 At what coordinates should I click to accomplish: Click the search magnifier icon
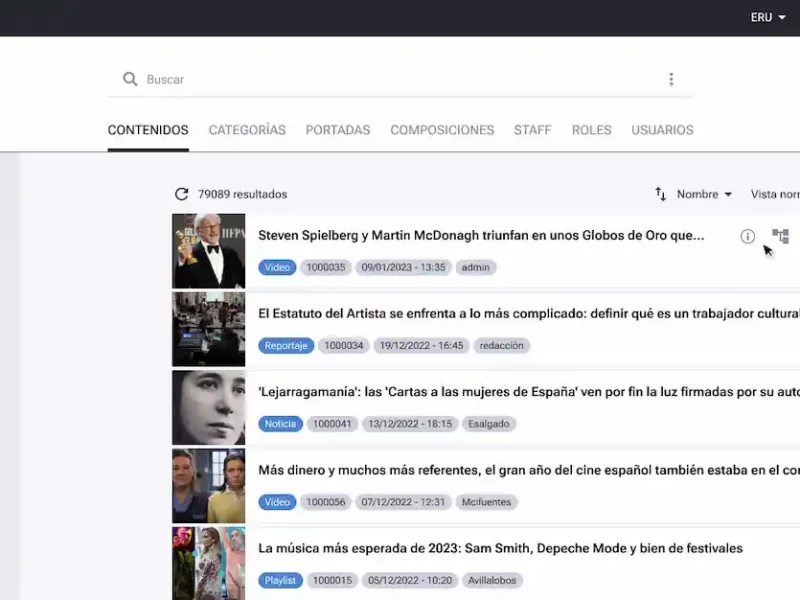pyautogui.click(x=130, y=79)
